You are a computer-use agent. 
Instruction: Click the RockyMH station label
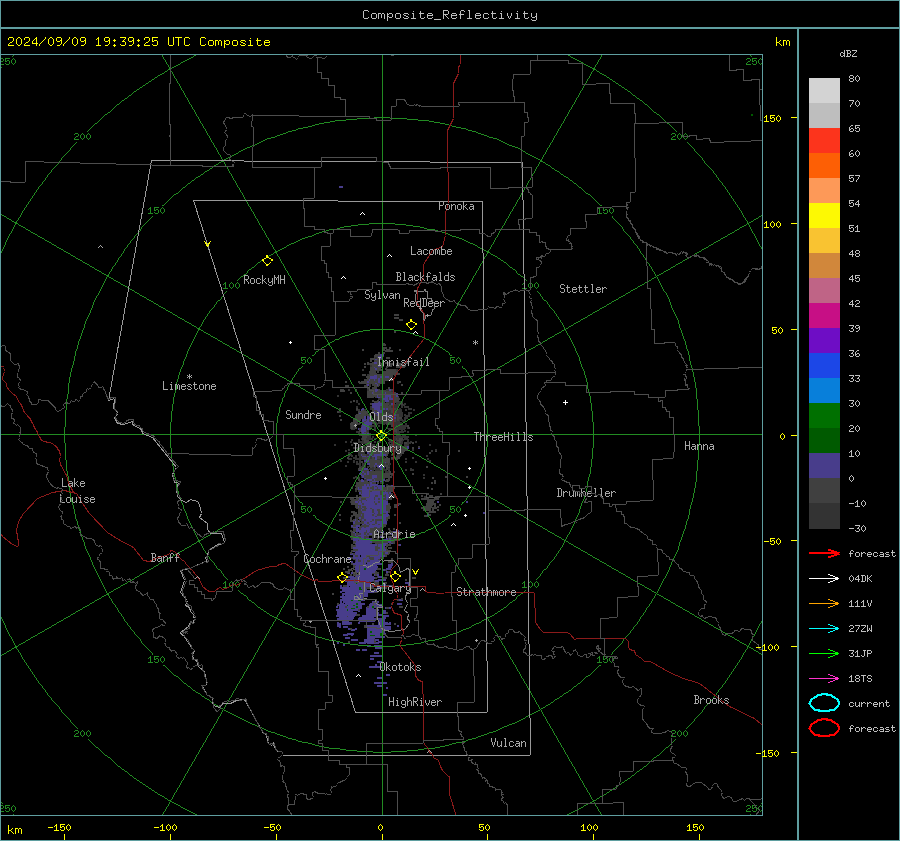pyautogui.click(x=264, y=280)
